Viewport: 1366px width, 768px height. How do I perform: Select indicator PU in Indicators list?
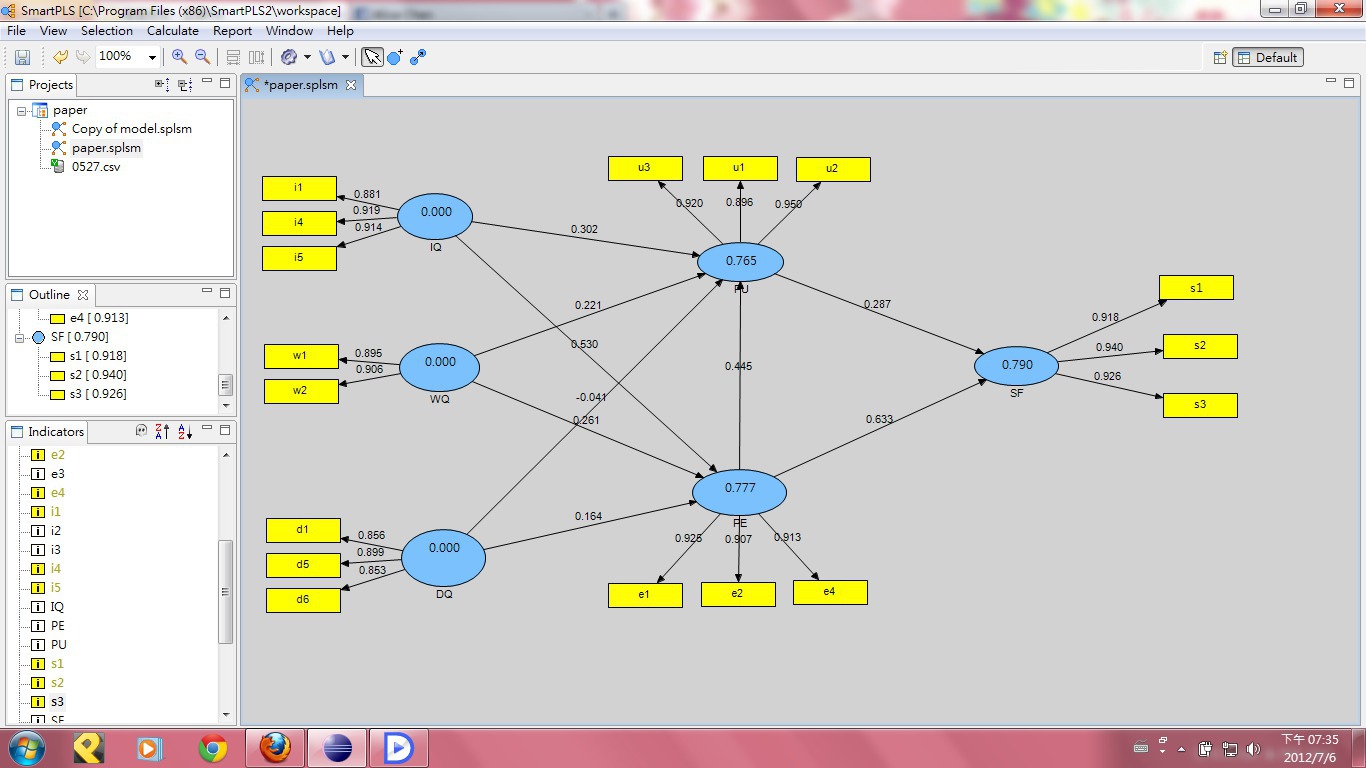(59, 645)
